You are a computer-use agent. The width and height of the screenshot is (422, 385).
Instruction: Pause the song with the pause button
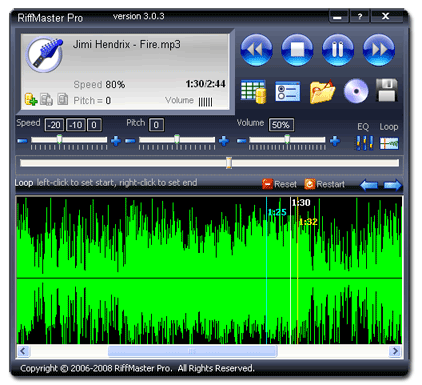coord(338,50)
